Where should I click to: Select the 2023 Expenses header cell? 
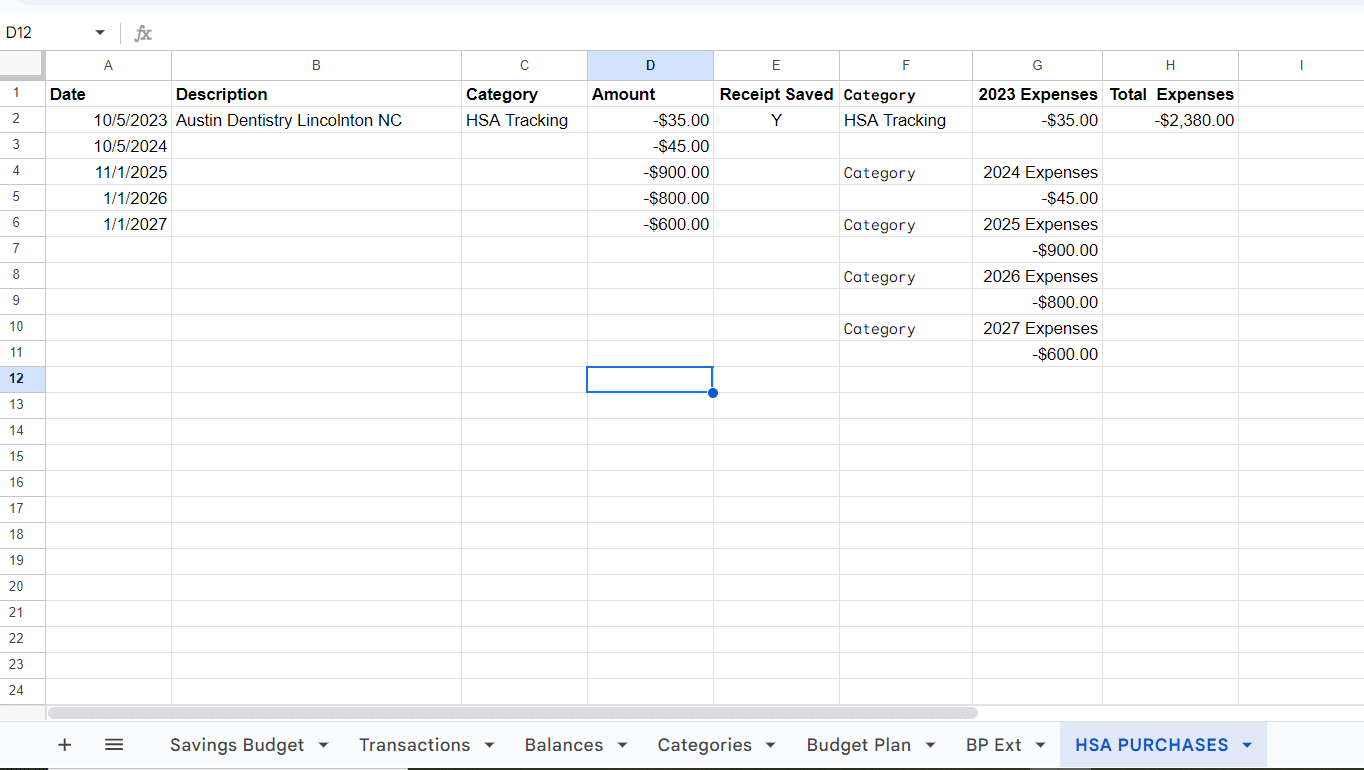(x=1037, y=94)
